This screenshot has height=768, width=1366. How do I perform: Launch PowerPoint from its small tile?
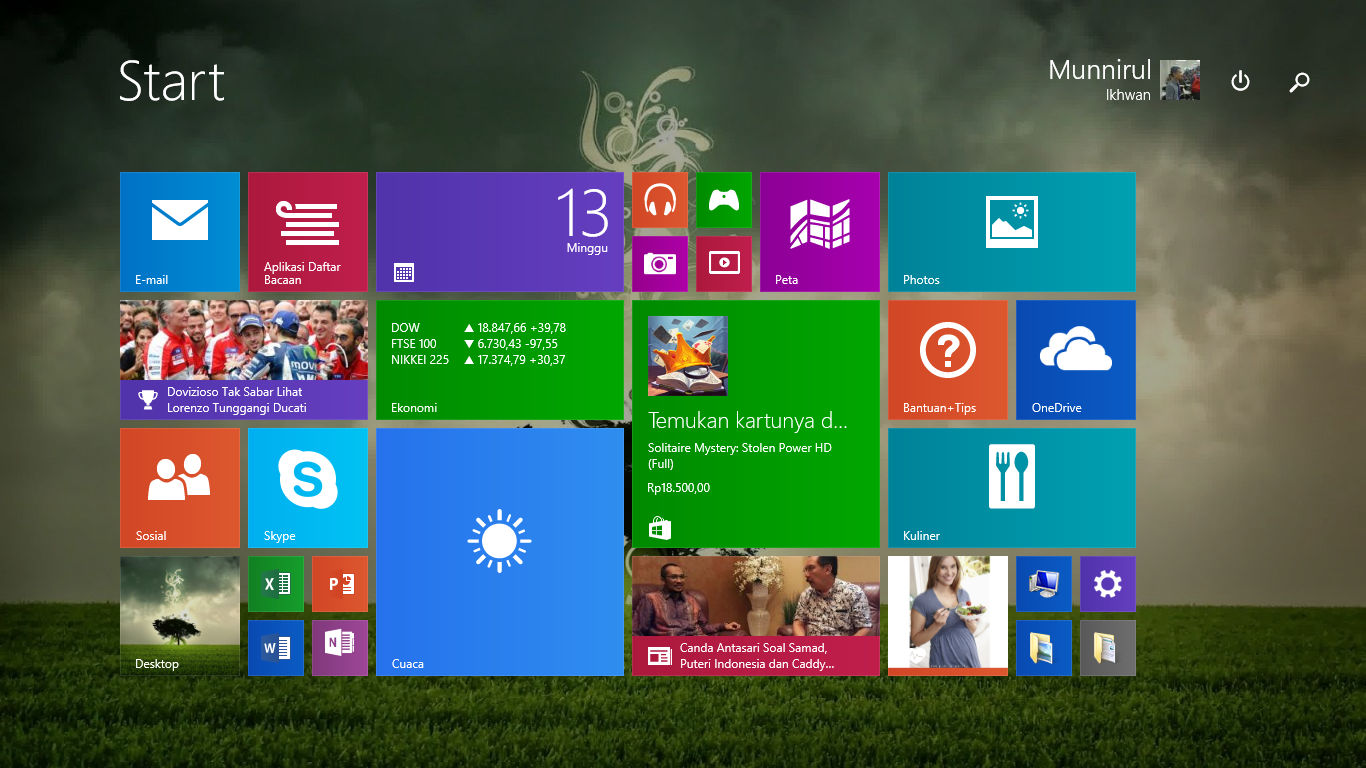[340, 584]
